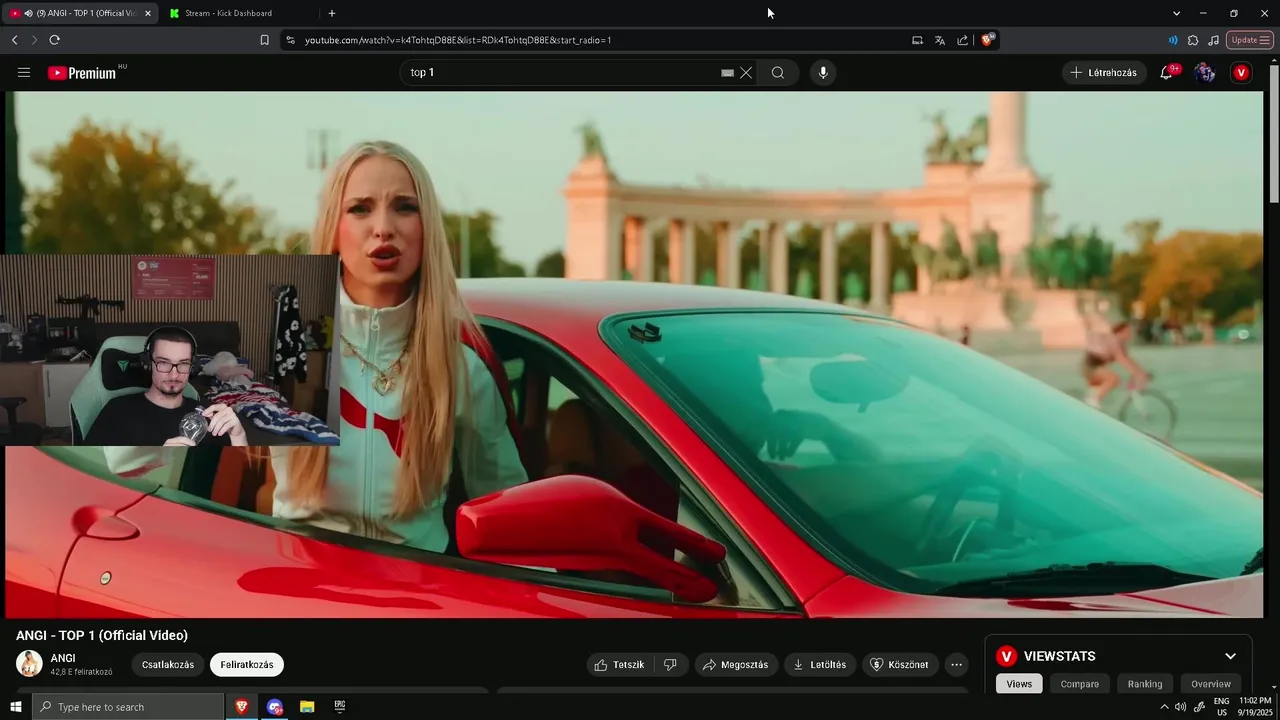Launch Brave from the taskbar
Image resolution: width=1280 pixels, height=720 pixels.
[241, 707]
